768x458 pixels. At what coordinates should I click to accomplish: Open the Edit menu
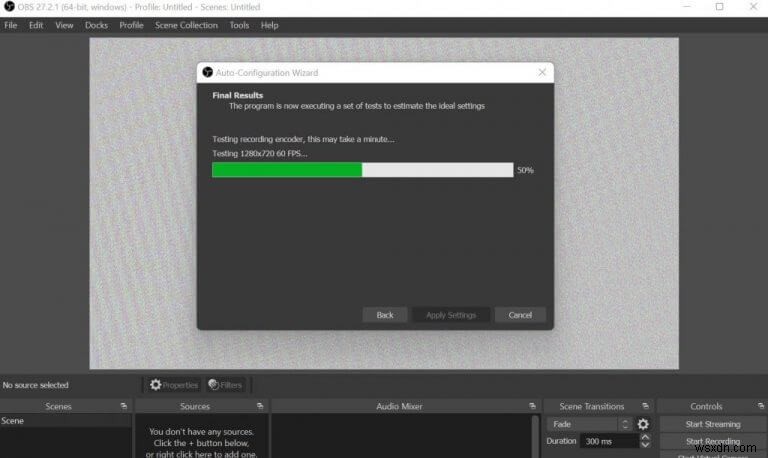point(36,25)
